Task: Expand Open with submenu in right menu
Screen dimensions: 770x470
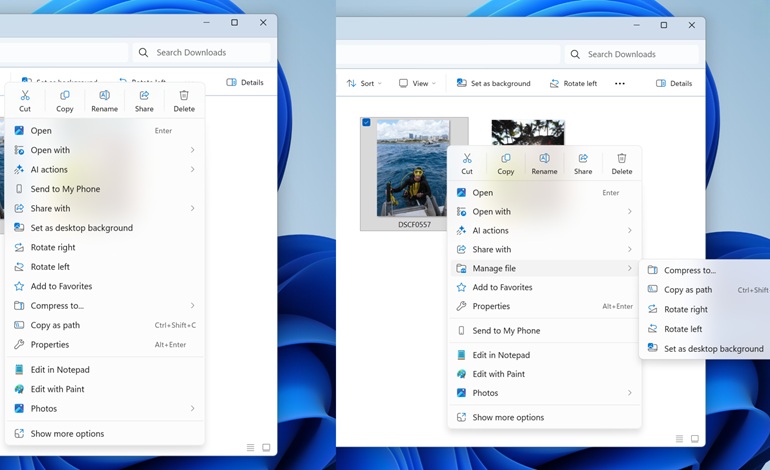Action: click(629, 211)
